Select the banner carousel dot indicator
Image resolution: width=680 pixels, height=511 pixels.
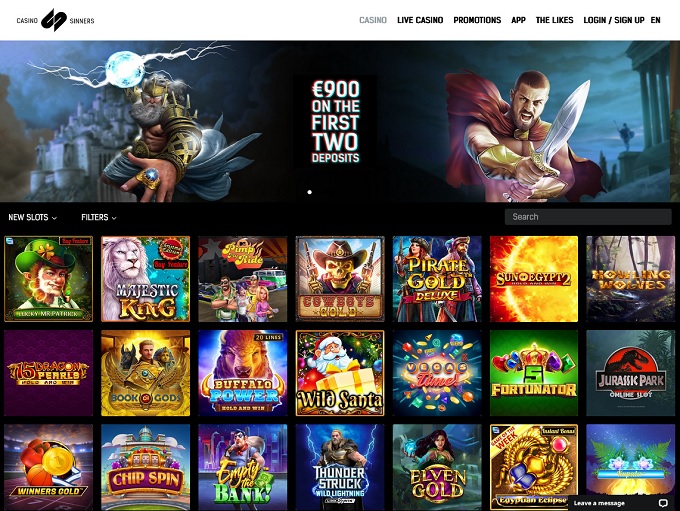tap(310, 192)
